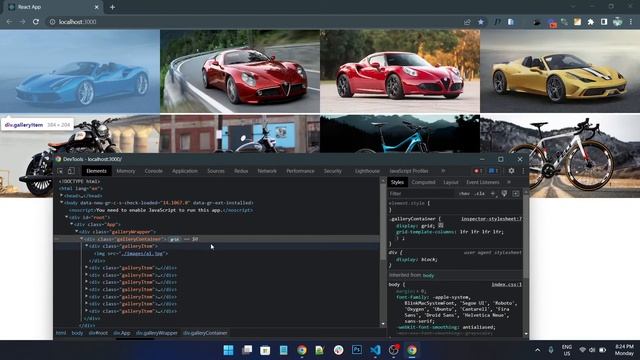
Task: Toggle the computed styles sidebar icon
Action: click(x=516, y=193)
